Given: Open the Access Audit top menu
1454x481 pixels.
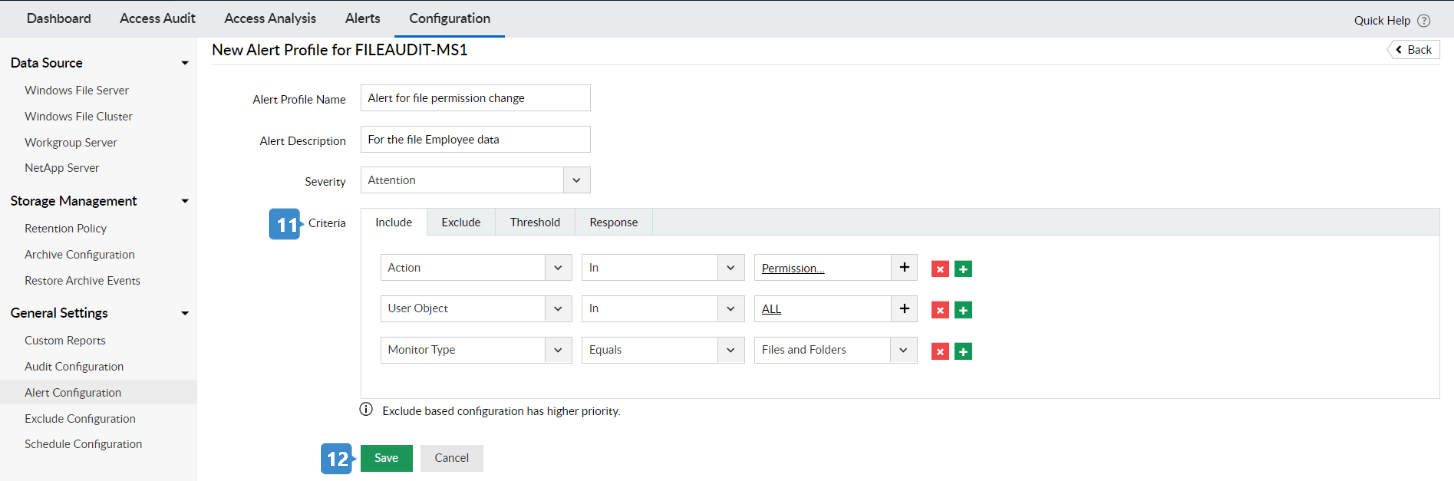Looking at the screenshot, I should pos(158,18).
